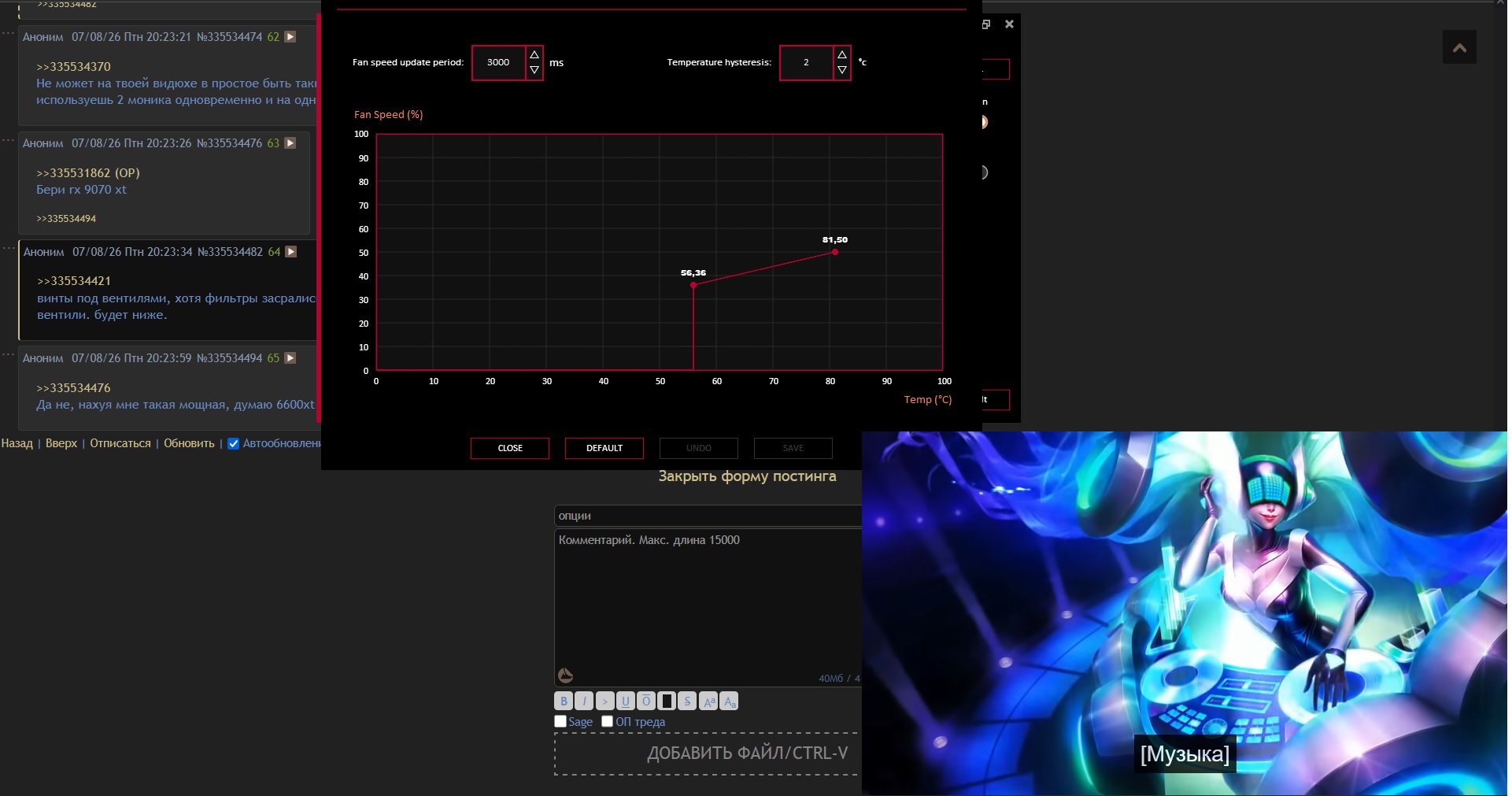
Task: Click fan curve point labeled 81,50
Action: coord(835,252)
